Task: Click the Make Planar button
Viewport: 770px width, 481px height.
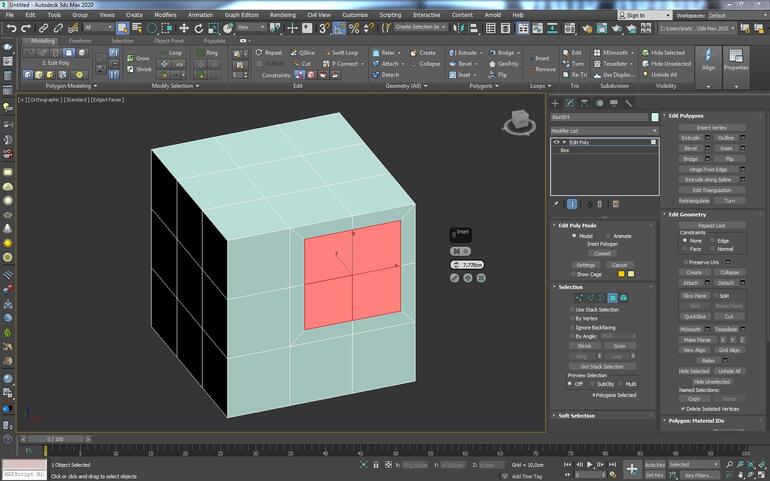Action: [x=697, y=340]
